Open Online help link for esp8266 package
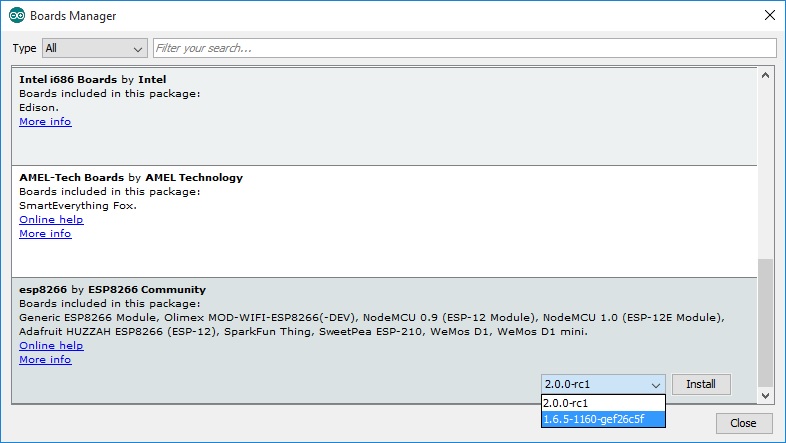This screenshot has height=443, width=786. pos(51,346)
